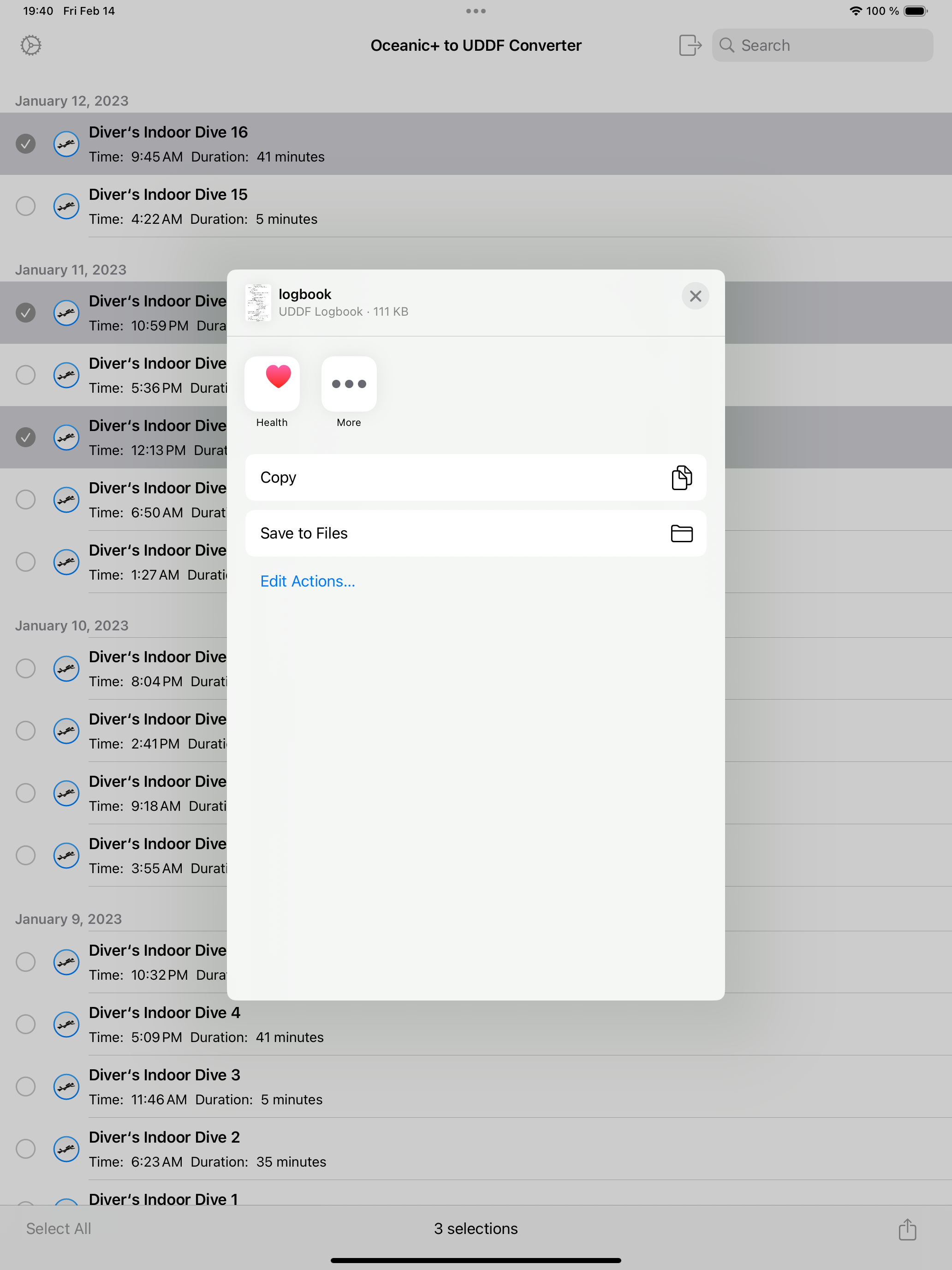
Task: Tap diver icon of Indoor Dive 4
Action: [66, 1024]
